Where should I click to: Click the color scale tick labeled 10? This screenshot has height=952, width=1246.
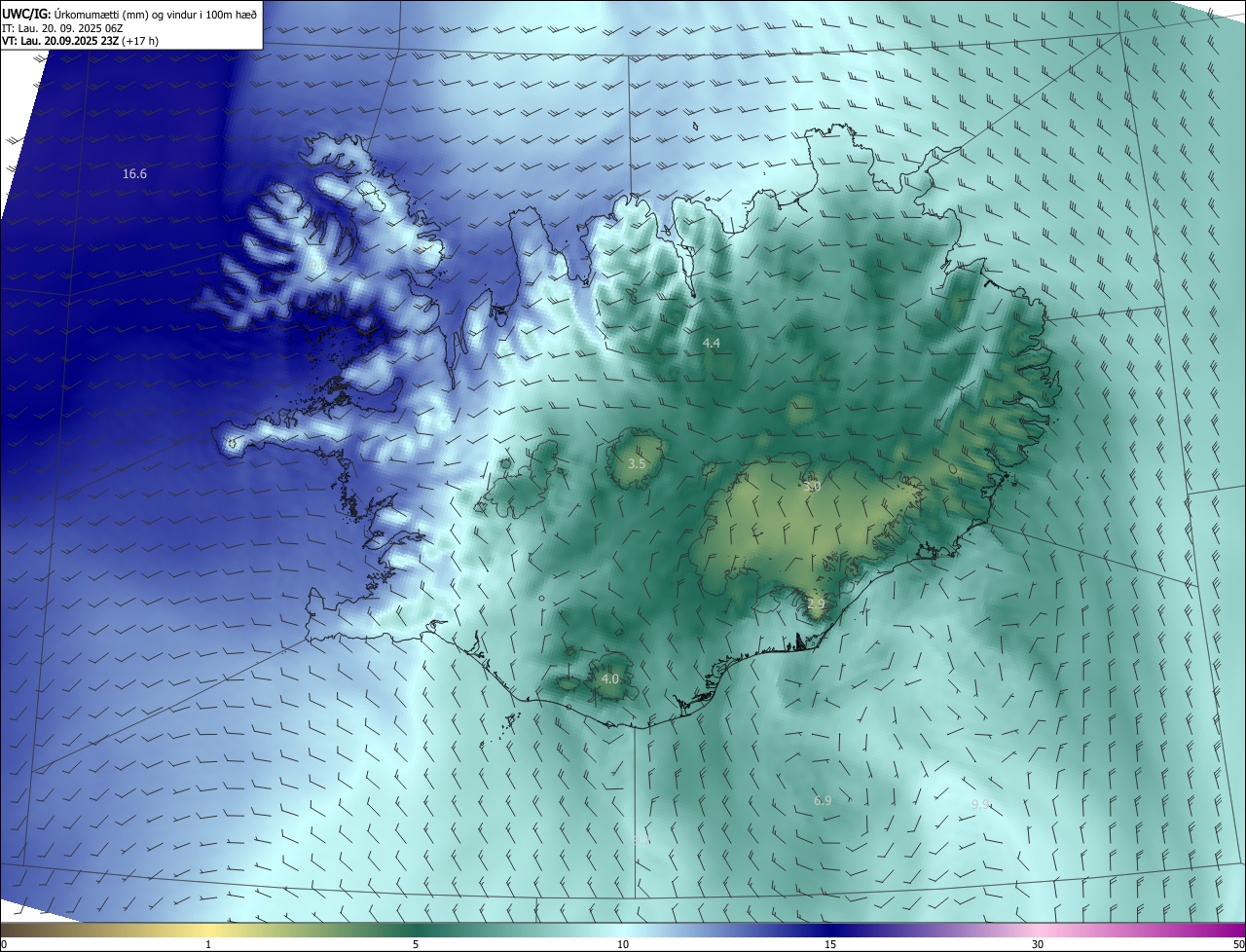[623, 944]
